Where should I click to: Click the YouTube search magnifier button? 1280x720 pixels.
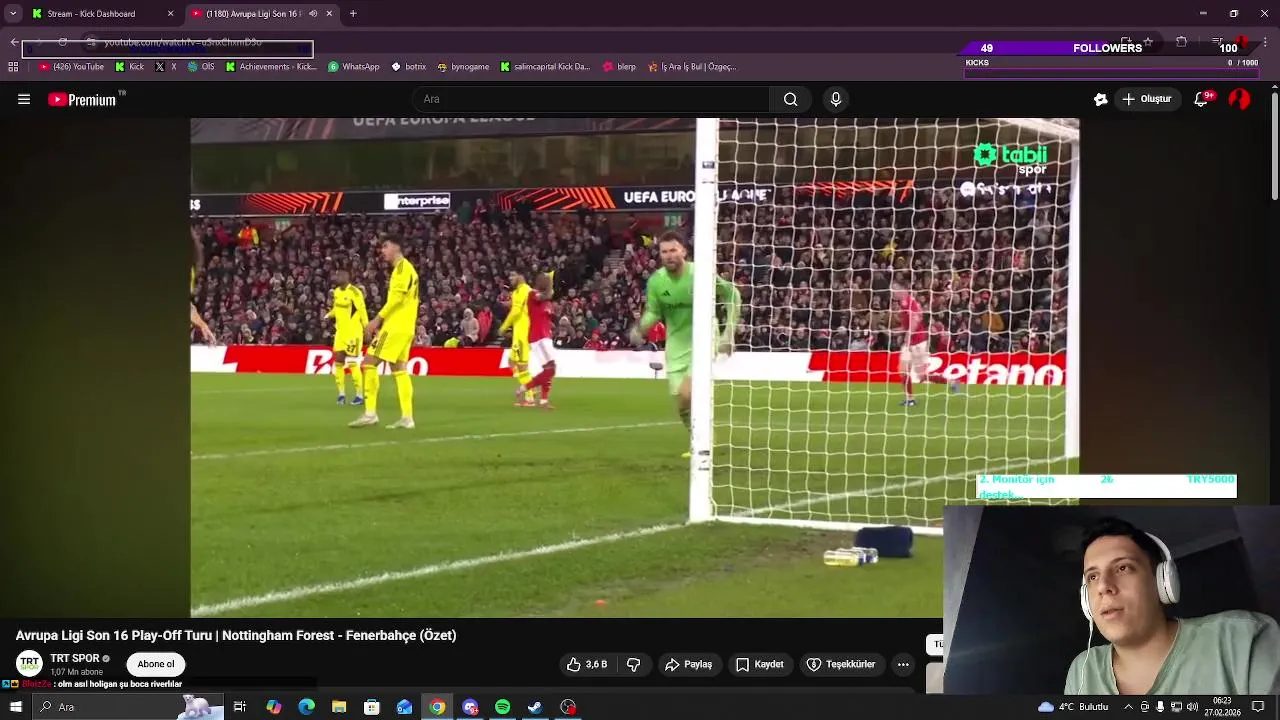click(x=791, y=99)
